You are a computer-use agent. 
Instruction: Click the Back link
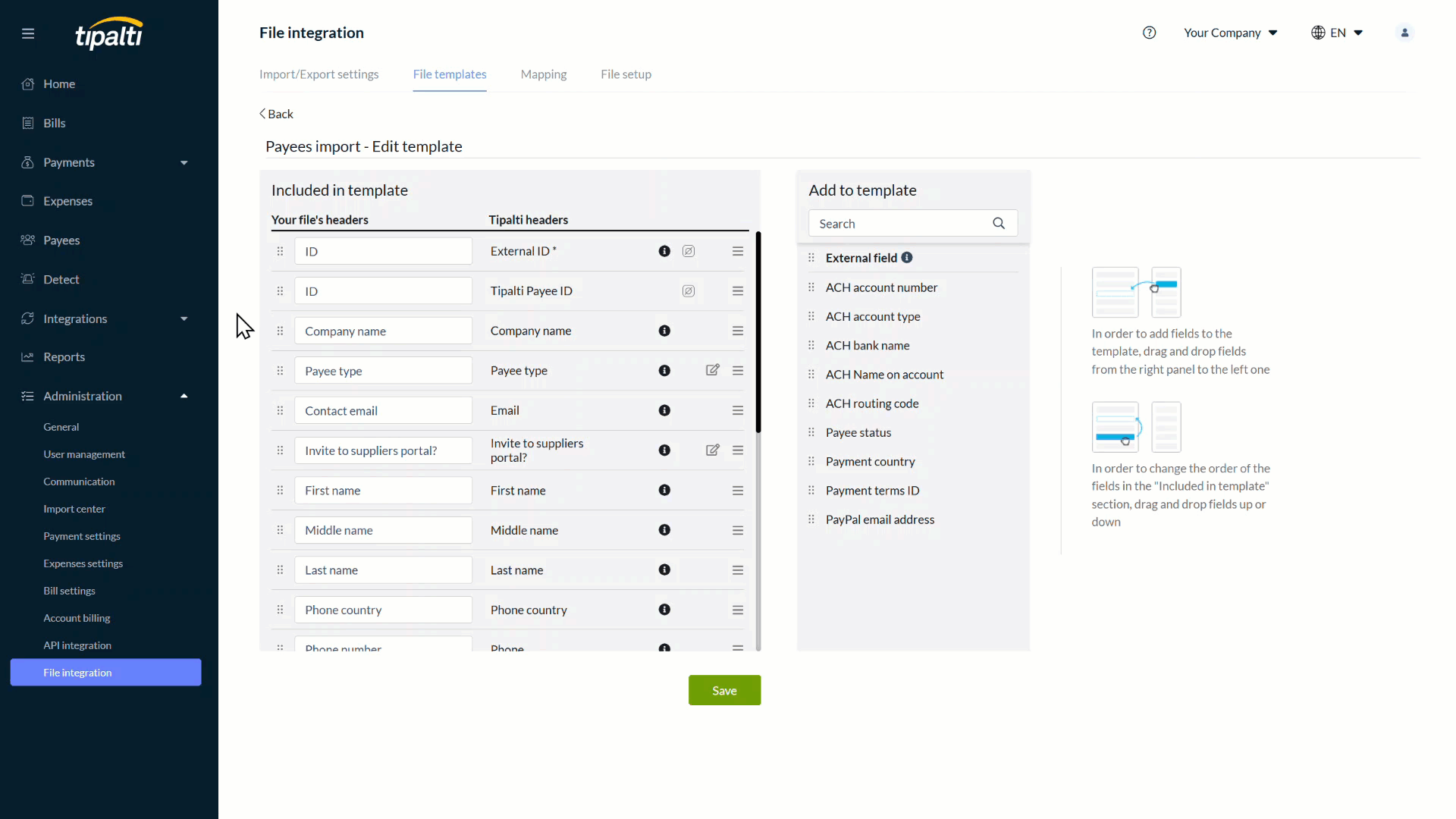click(x=276, y=114)
